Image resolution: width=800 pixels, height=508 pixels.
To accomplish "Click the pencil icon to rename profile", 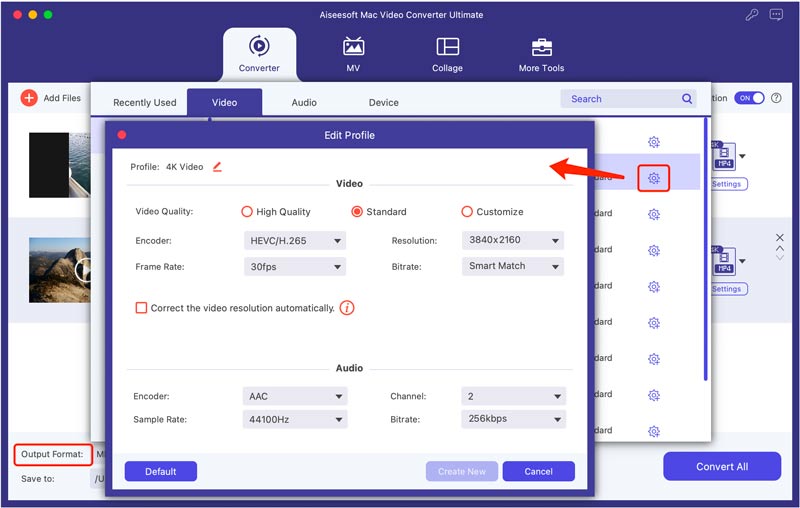I will [217, 167].
